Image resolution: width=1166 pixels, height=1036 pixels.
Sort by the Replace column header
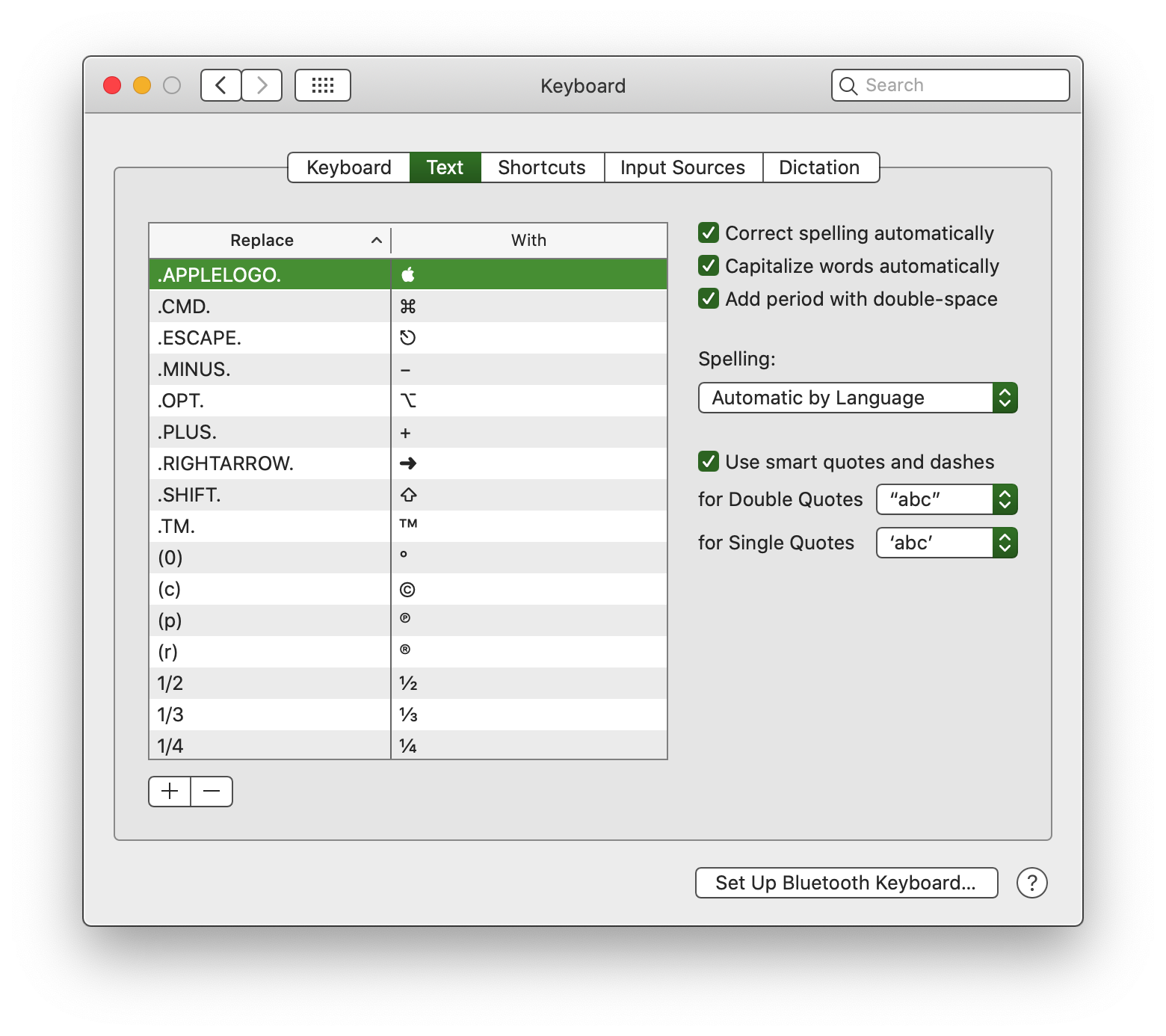point(270,241)
